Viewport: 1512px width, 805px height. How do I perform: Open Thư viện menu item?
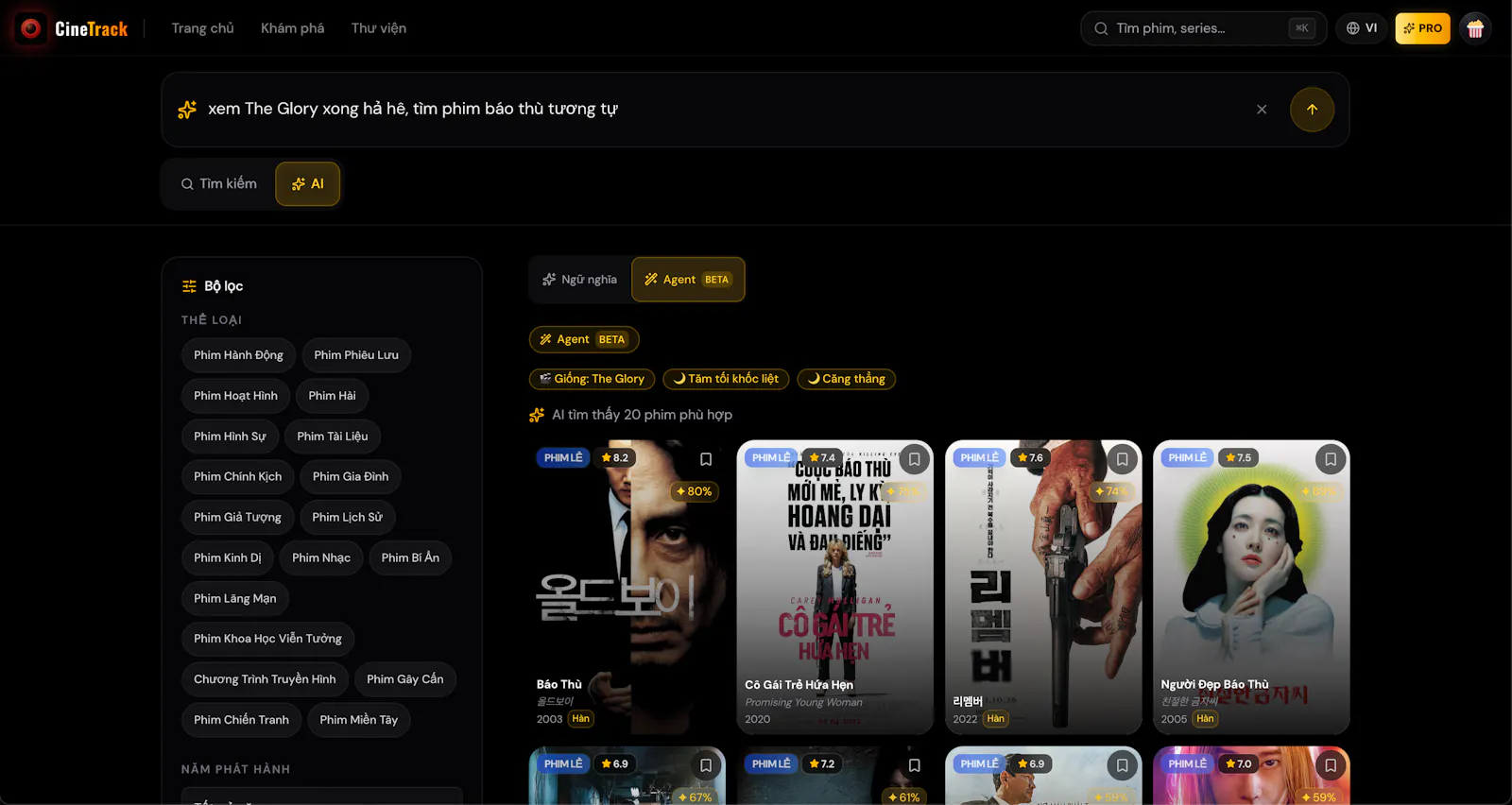[379, 28]
